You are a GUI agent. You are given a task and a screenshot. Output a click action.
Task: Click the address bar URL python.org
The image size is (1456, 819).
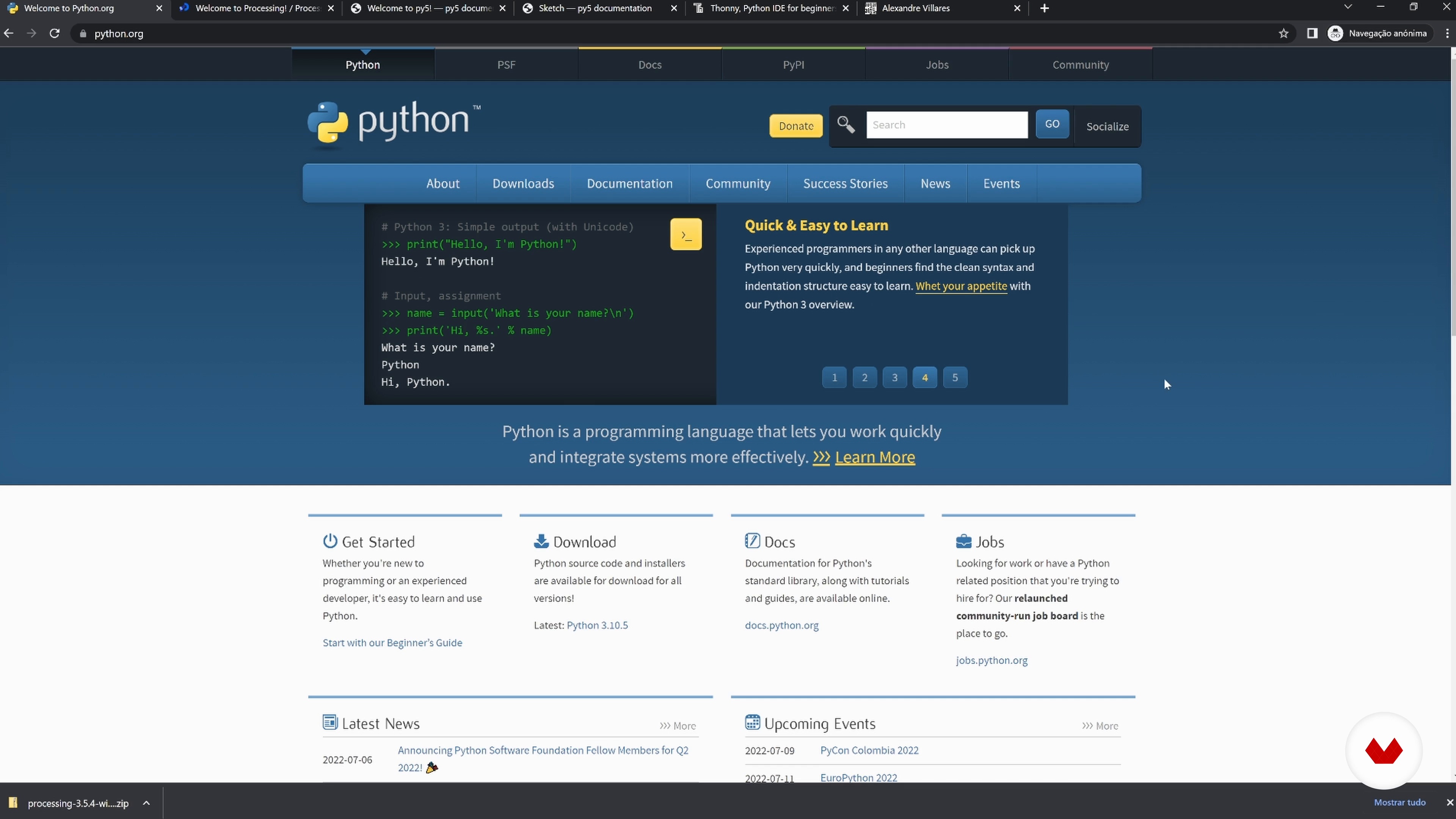119,33
